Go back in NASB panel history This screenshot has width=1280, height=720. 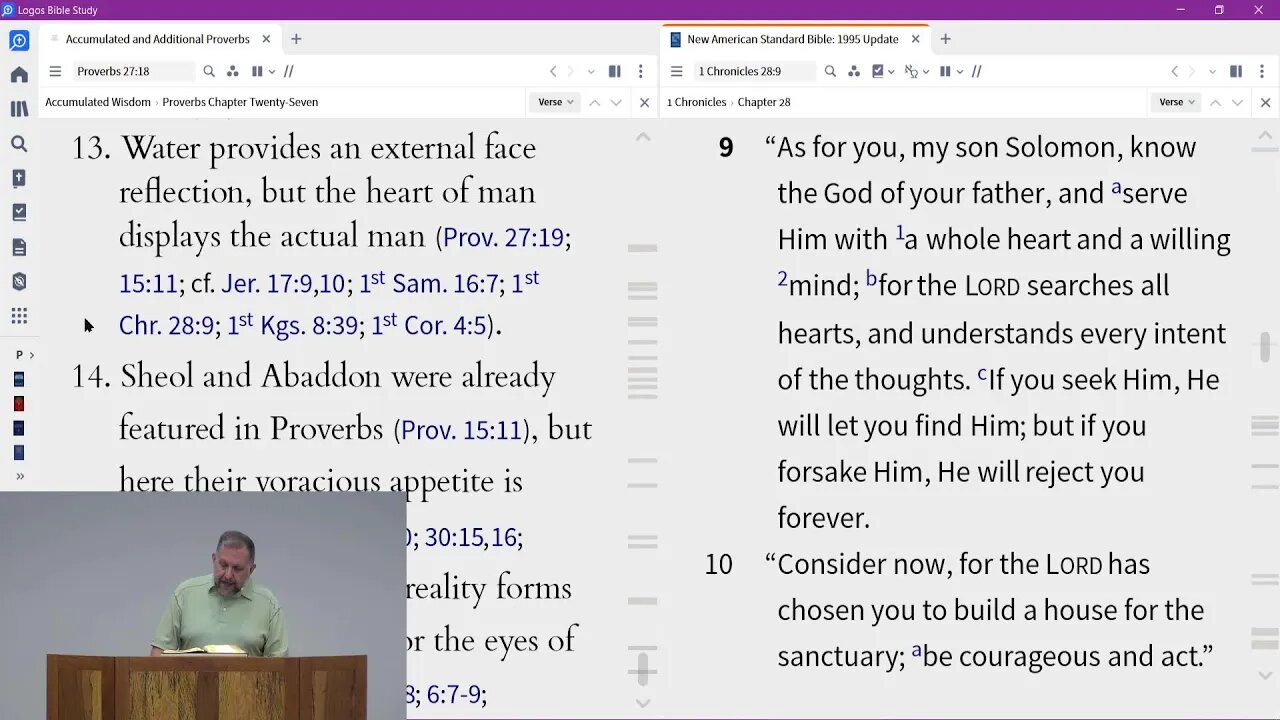click(x=1174, y=71)
